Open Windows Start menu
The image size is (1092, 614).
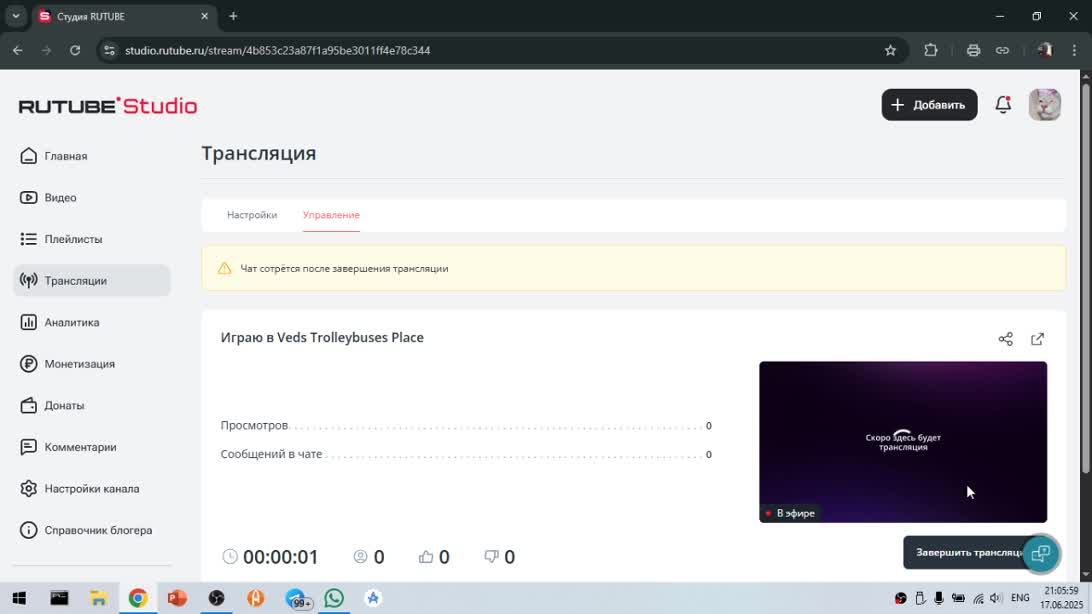(20, 598)
